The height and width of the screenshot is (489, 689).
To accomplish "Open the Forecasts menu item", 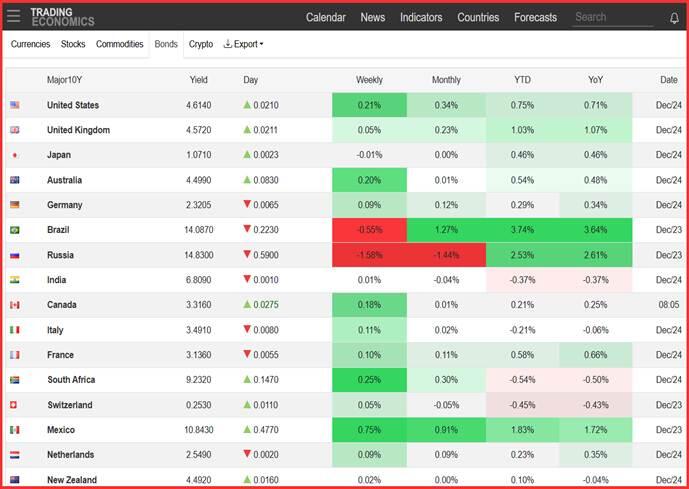I will click(x=535, y=17).
